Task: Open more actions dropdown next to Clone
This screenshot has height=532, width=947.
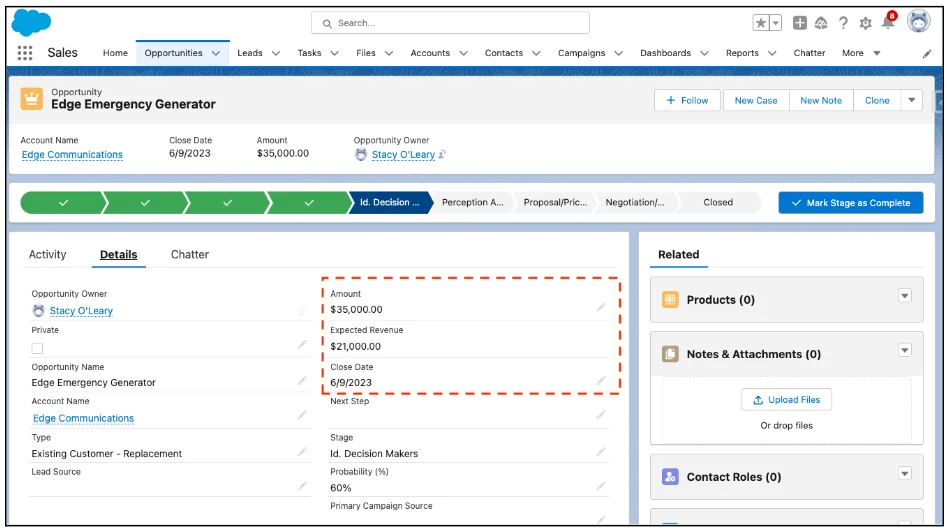Action: 911,100
